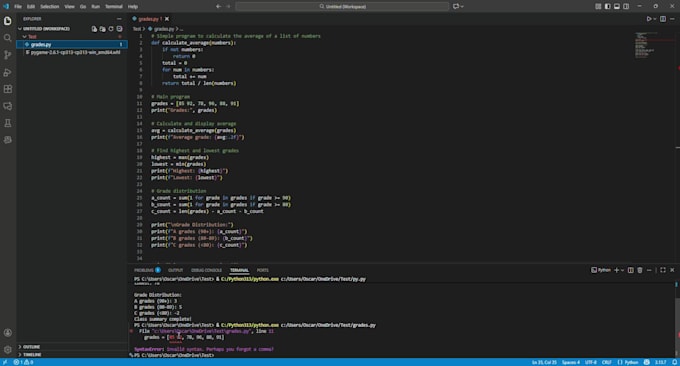The image size is (680, 366).
Task: Open the Run and Debug view
Action: click(8, 72)
